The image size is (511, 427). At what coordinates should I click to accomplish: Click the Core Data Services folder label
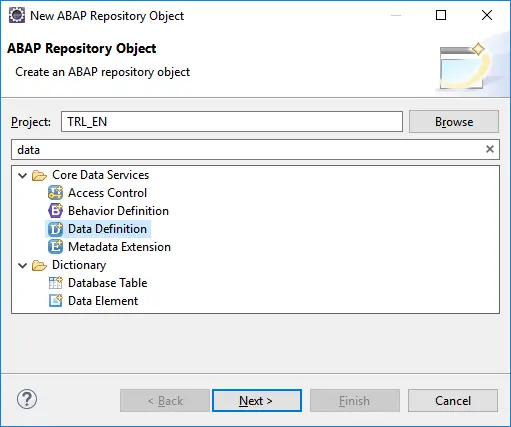(x=101, y=175)
